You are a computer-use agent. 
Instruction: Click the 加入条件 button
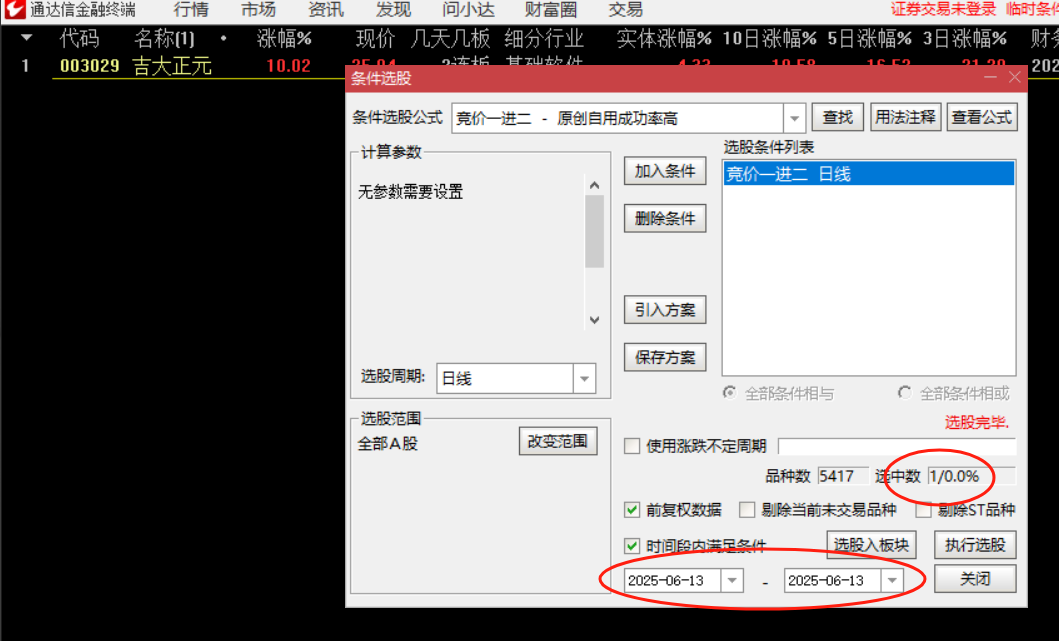pyautogui.click(x=664, y=170)
